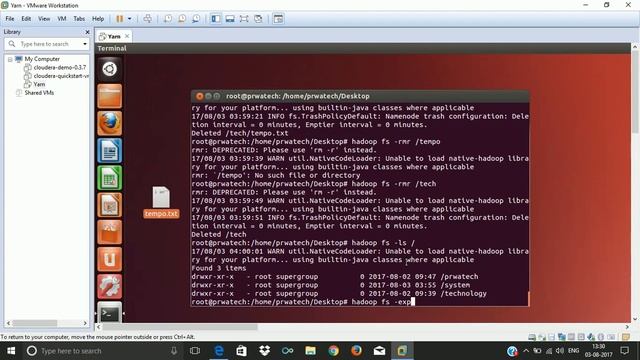Open Dropbox from the taskbar
The image size is (640, 360).
click(x=264, y=351)
